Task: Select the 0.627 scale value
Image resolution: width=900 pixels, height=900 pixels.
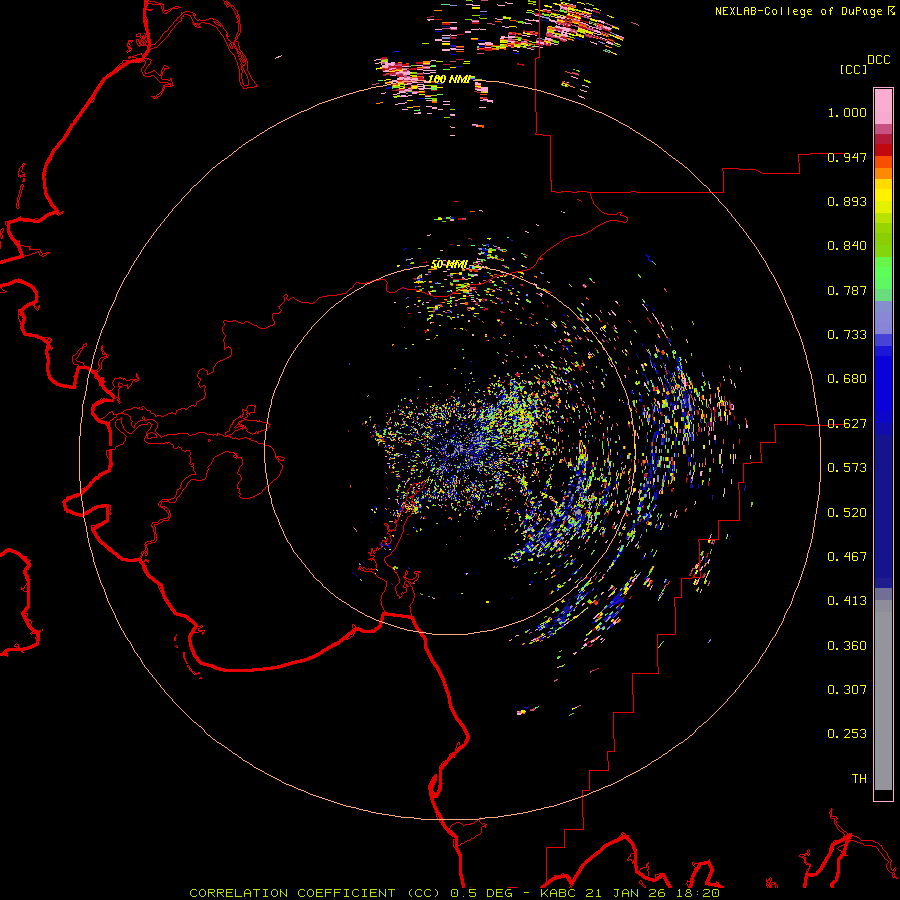Action: pyautogui.click(x=847, y=424)
